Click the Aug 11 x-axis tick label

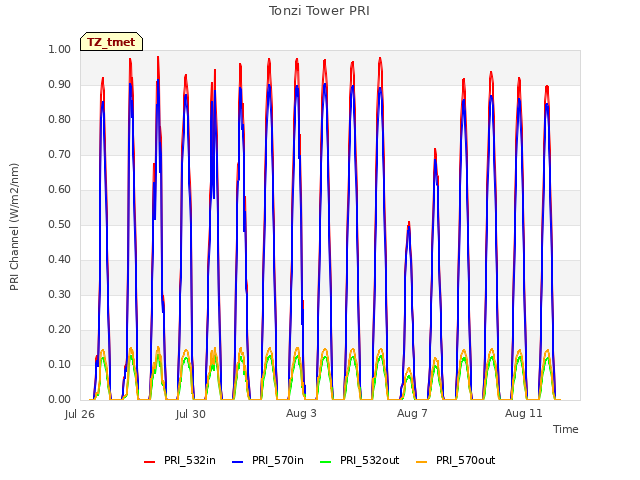524,413
